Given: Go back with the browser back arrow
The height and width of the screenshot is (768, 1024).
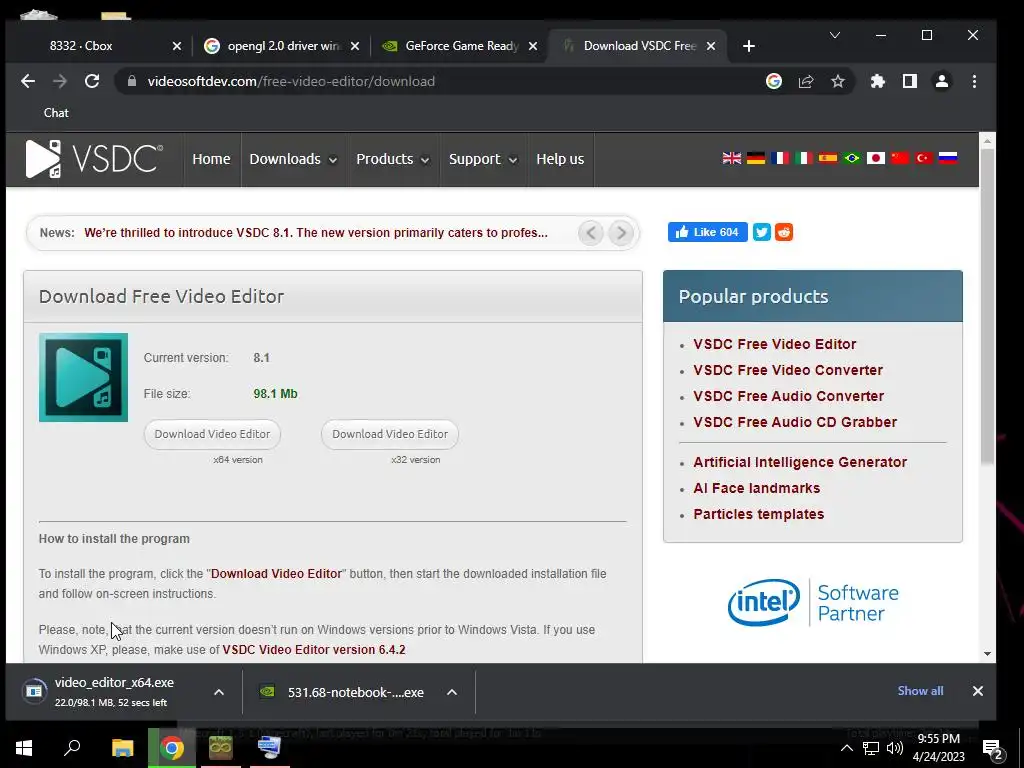Looking at the screenshot, I should coord(28,82).
